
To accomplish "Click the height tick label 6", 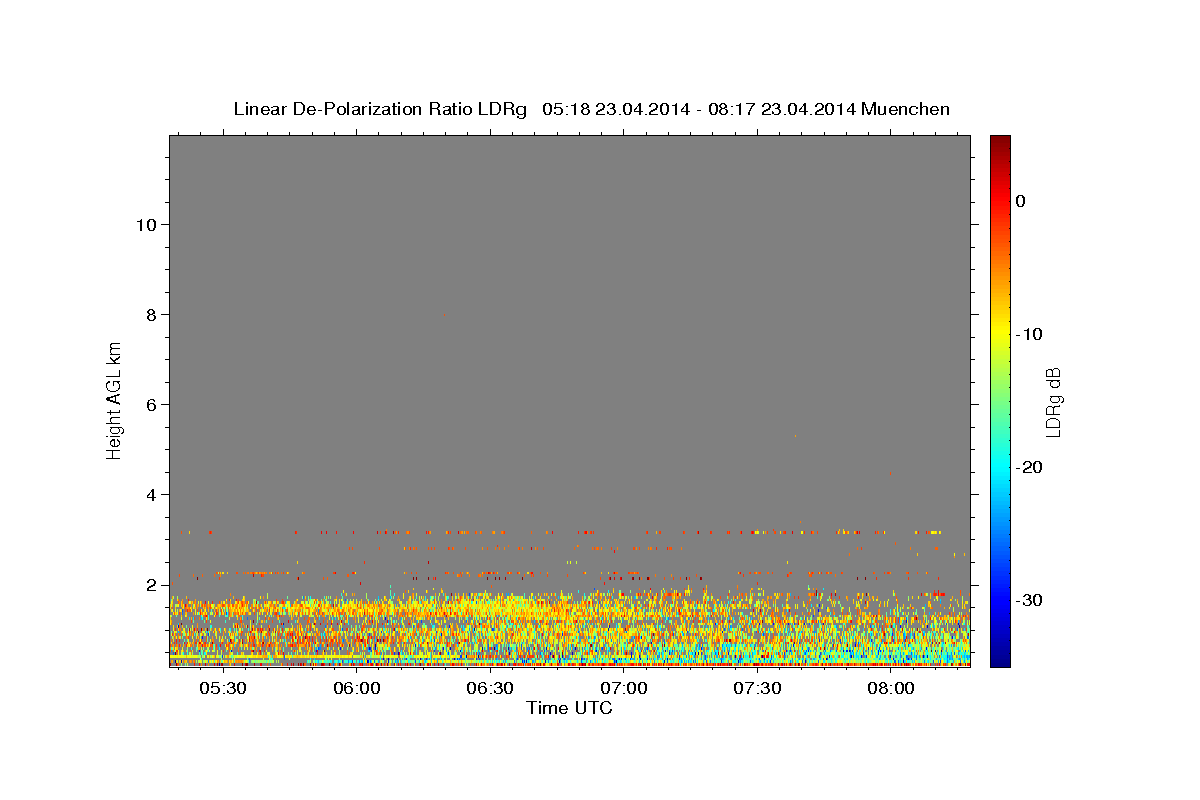I will coord(152,404).
